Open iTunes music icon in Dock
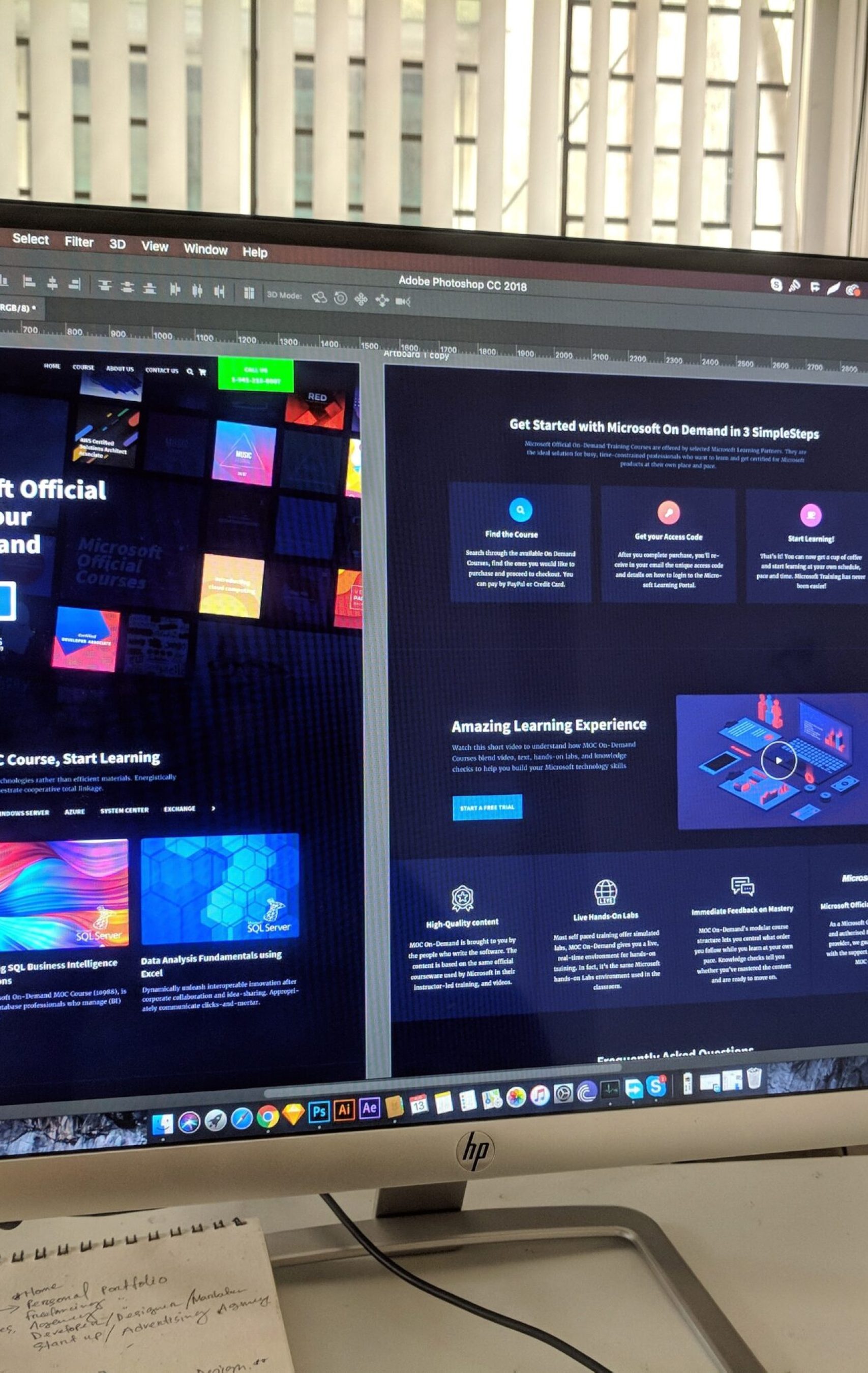This screenshot has width=868, height=1373. coord(540,1095)
